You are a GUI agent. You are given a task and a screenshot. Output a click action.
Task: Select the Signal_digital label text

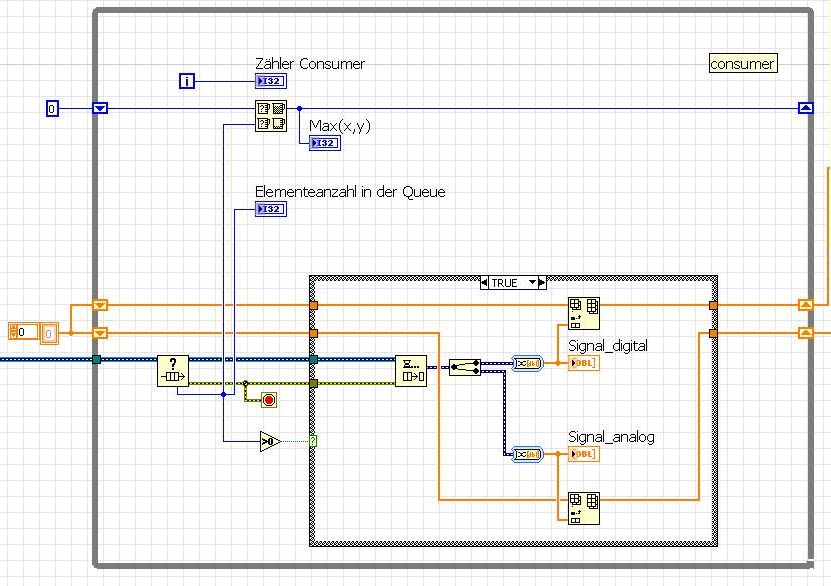[x=608, y=346]
